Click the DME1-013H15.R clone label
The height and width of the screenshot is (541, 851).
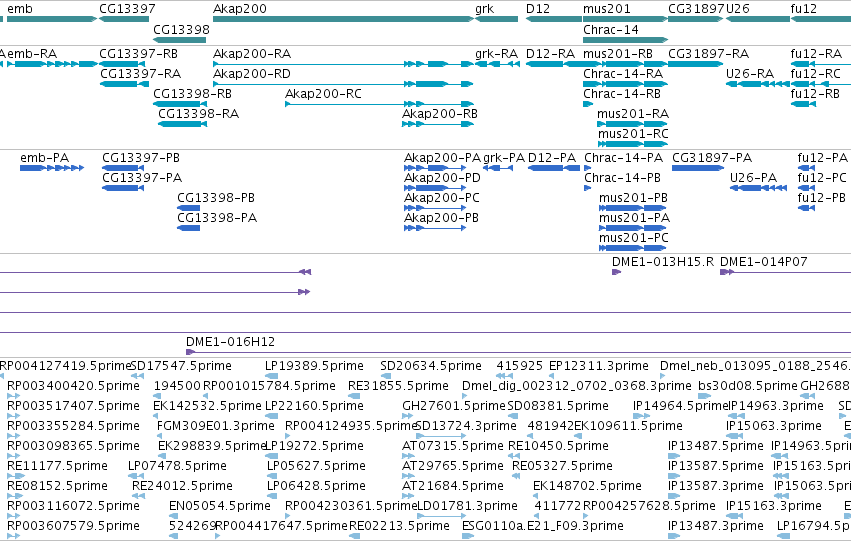tap(663, 262)
